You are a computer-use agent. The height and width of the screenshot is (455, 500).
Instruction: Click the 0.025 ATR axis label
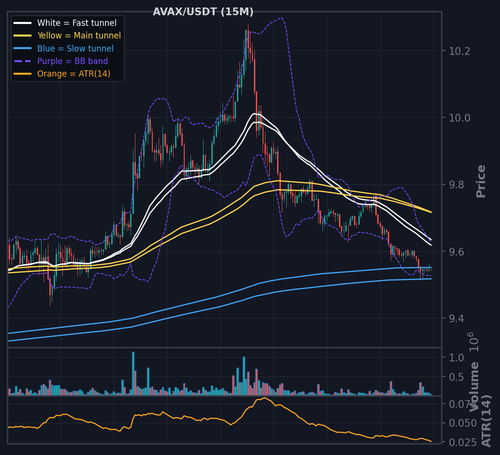463,442
